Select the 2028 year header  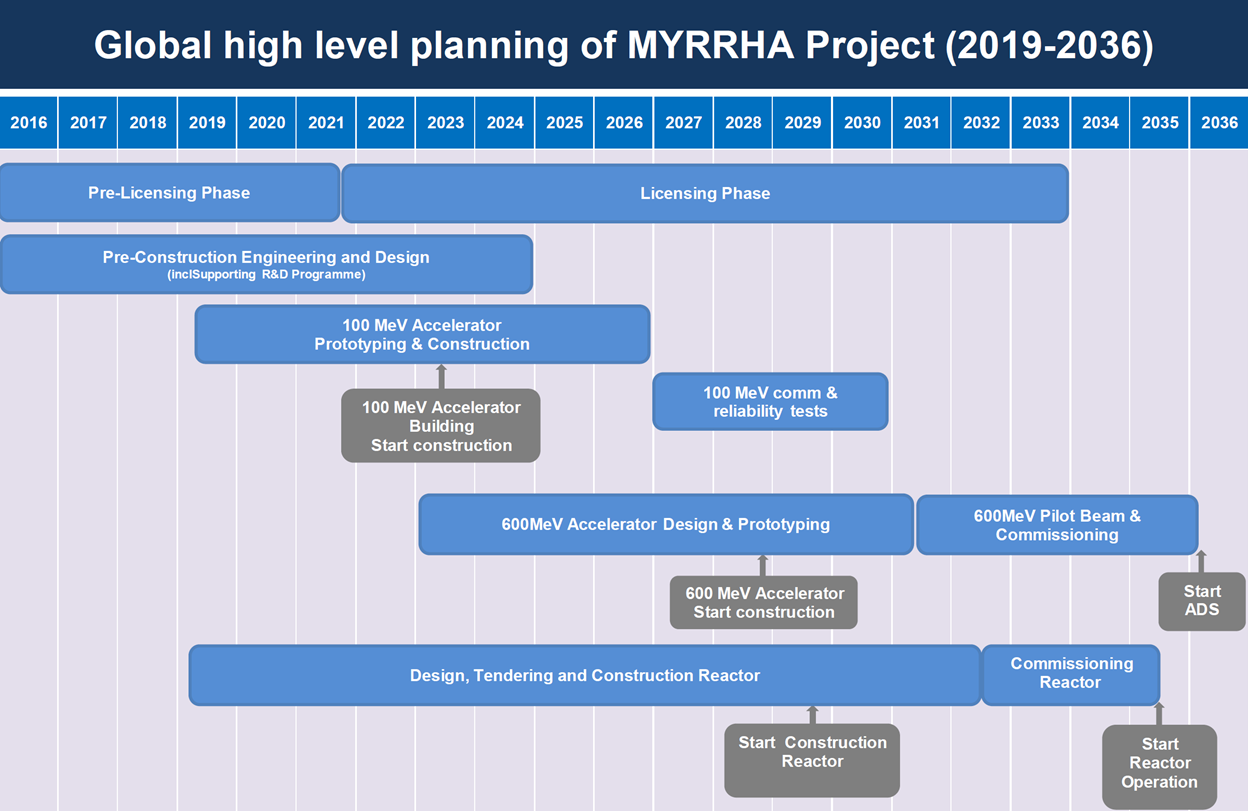click(x=743, y=122)
